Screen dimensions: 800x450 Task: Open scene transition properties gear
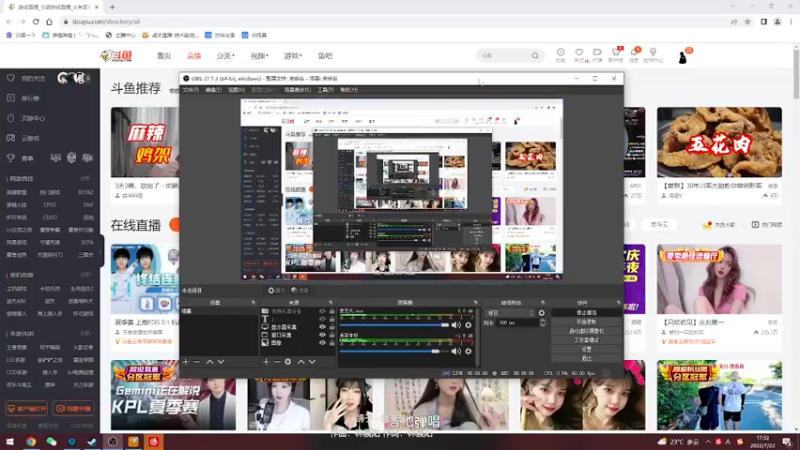click(541, 313)
